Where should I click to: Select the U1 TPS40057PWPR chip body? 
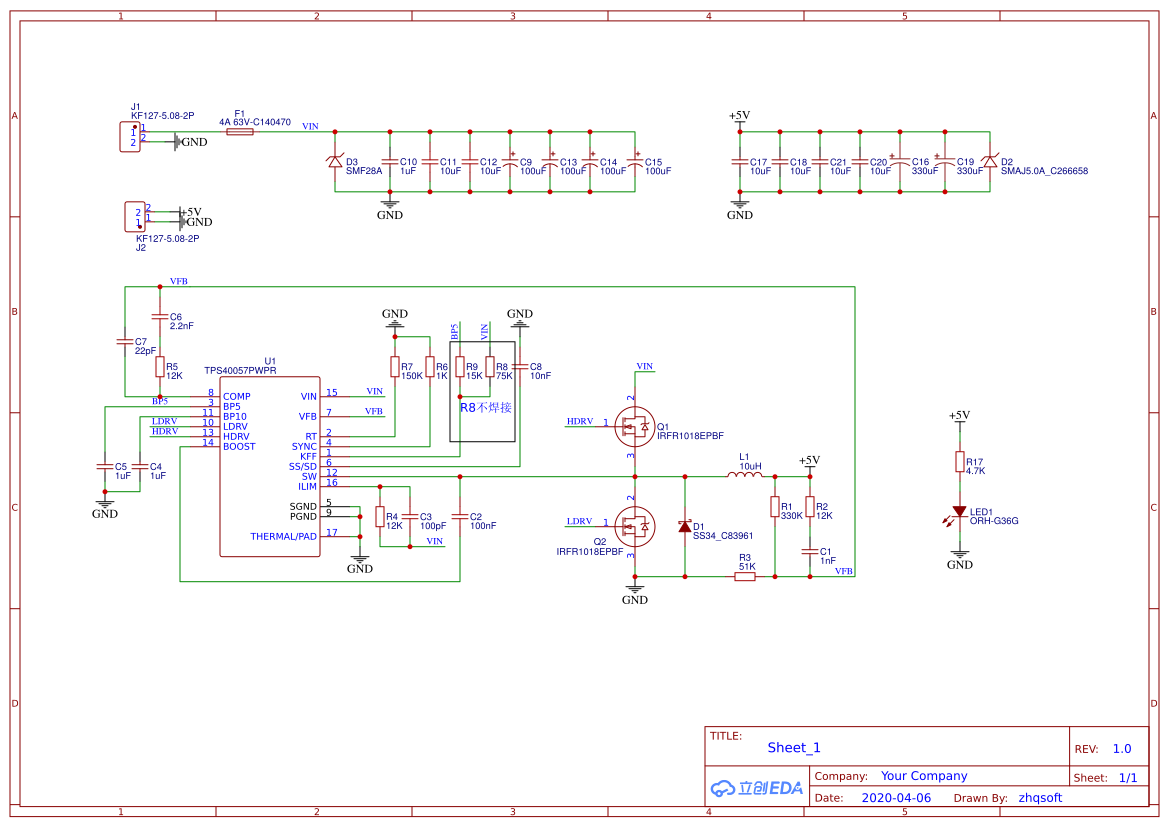(270, 466)
